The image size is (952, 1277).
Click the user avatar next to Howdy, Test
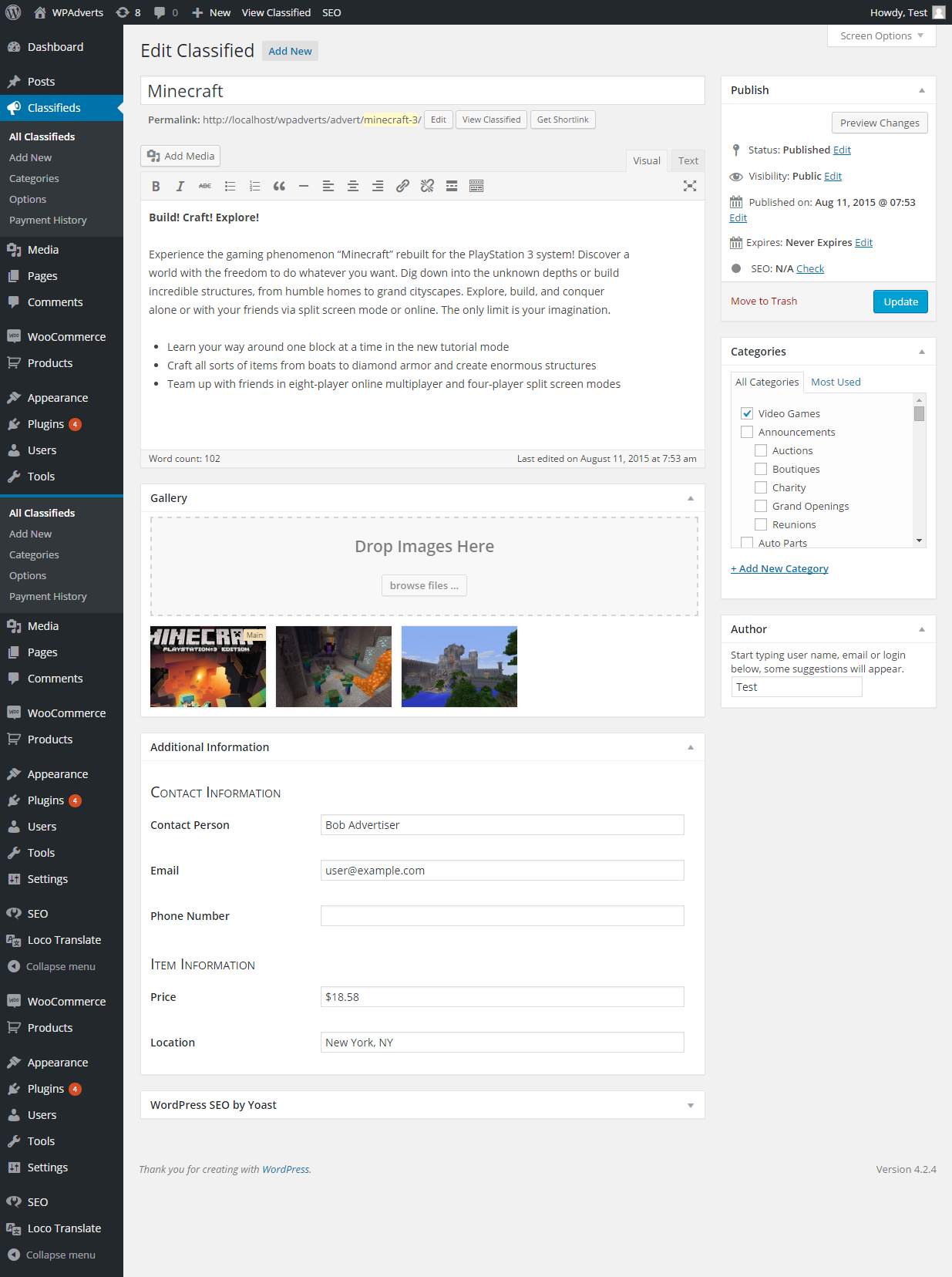[x=938, y=12]
